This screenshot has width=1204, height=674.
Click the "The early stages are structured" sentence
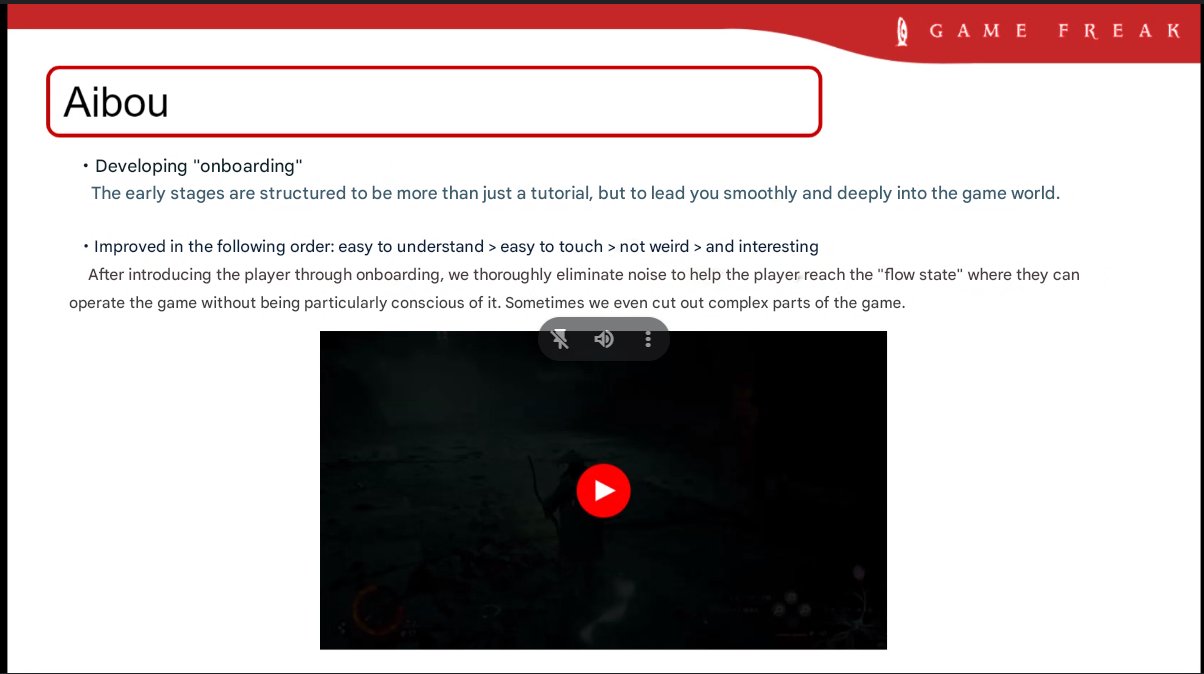(575, 193)
